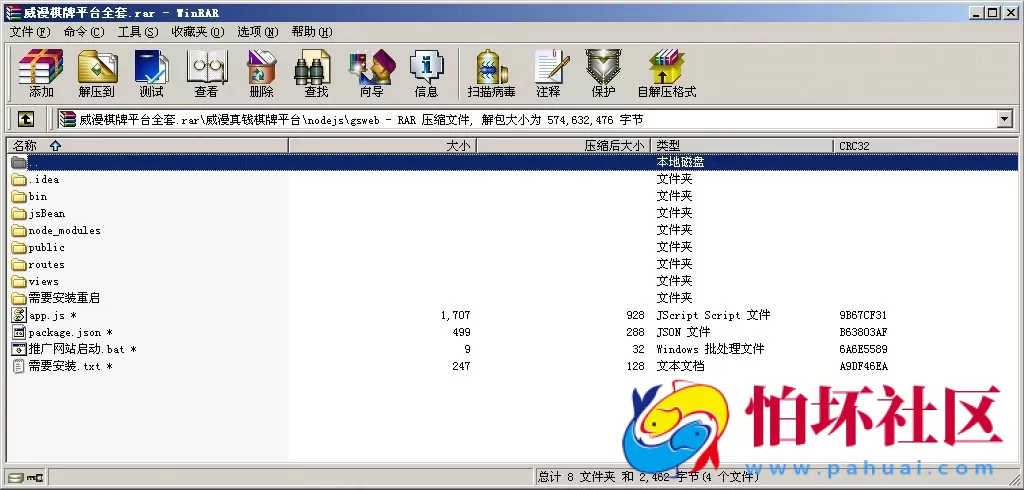
Task: Go up one folder level arrow
Action: coord(25,119)
